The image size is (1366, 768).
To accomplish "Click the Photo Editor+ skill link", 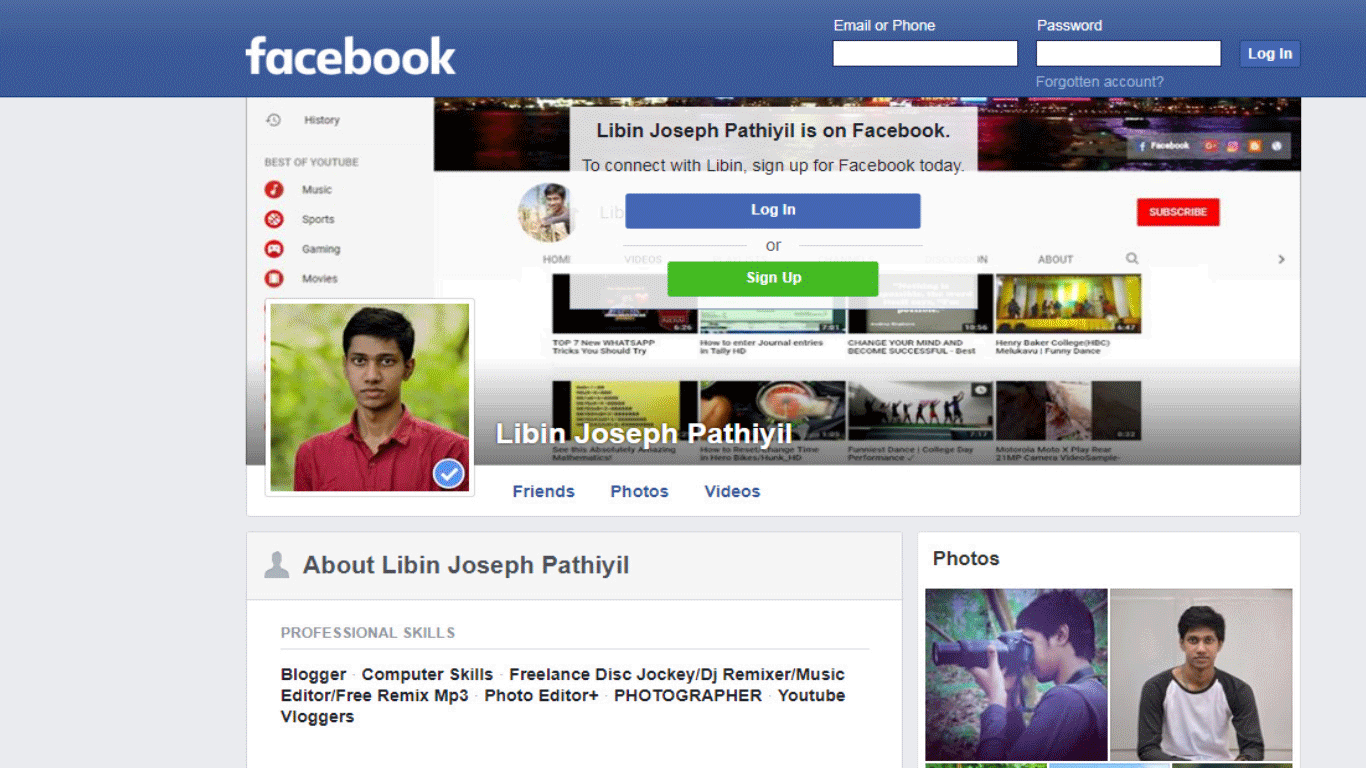I will (541, 695).
